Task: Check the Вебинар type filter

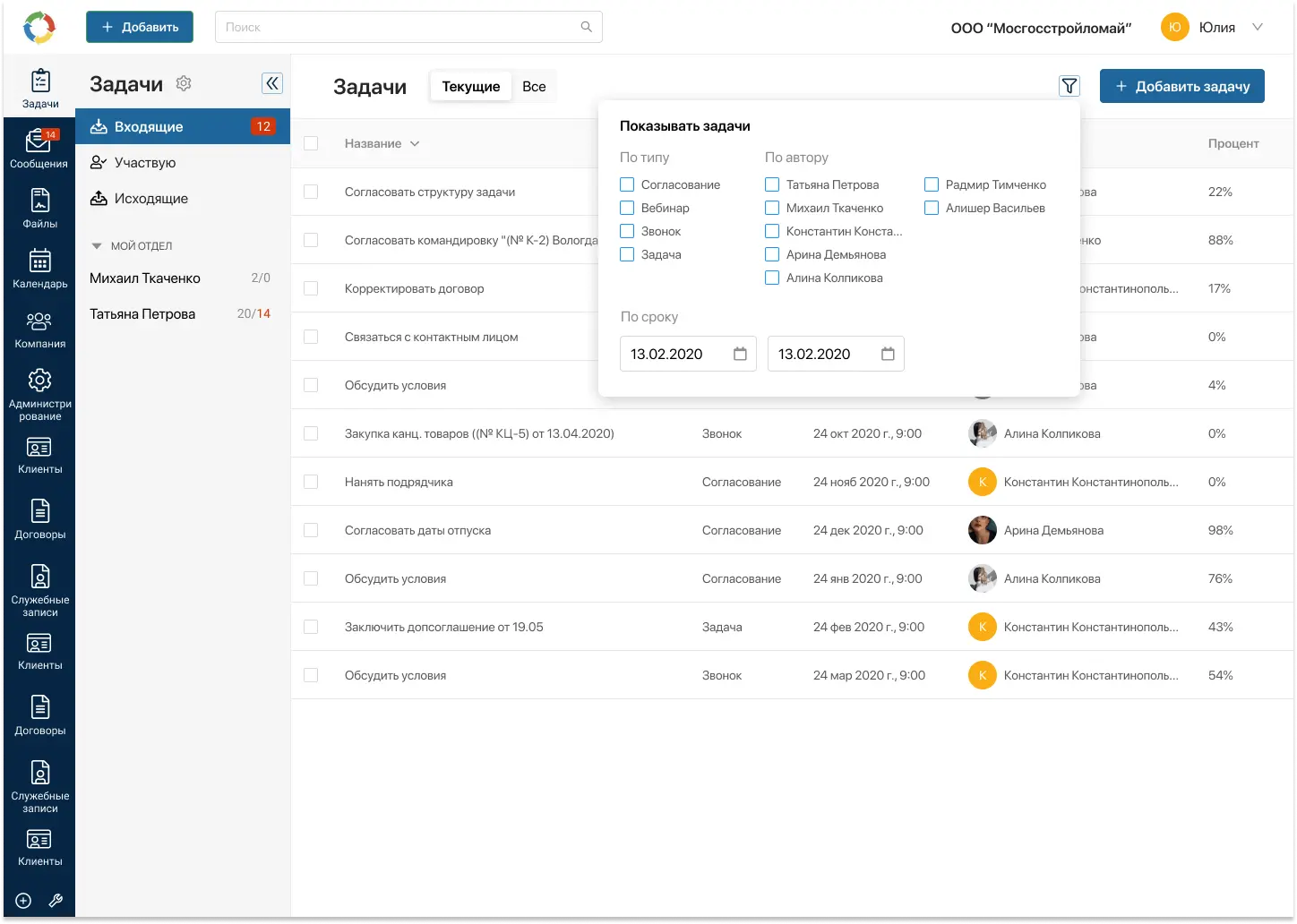Action: pos(627,208)
